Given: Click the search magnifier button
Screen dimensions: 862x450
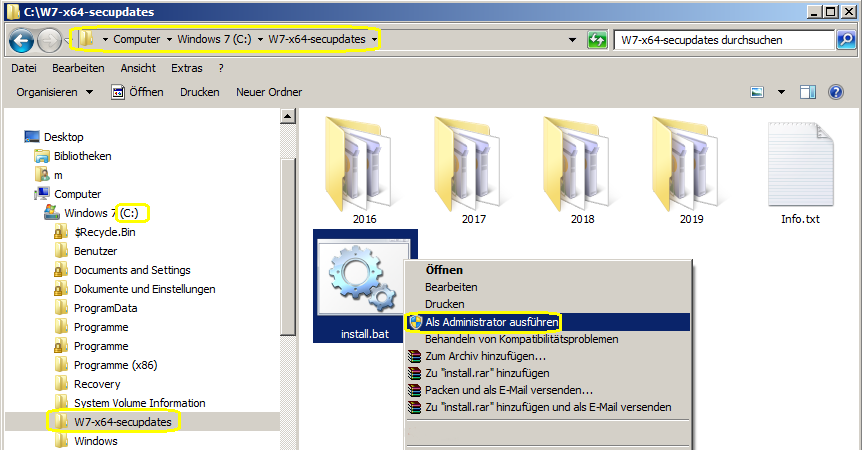Looking at the screenshot, I should pyautogui.click(x=846, y=40).
